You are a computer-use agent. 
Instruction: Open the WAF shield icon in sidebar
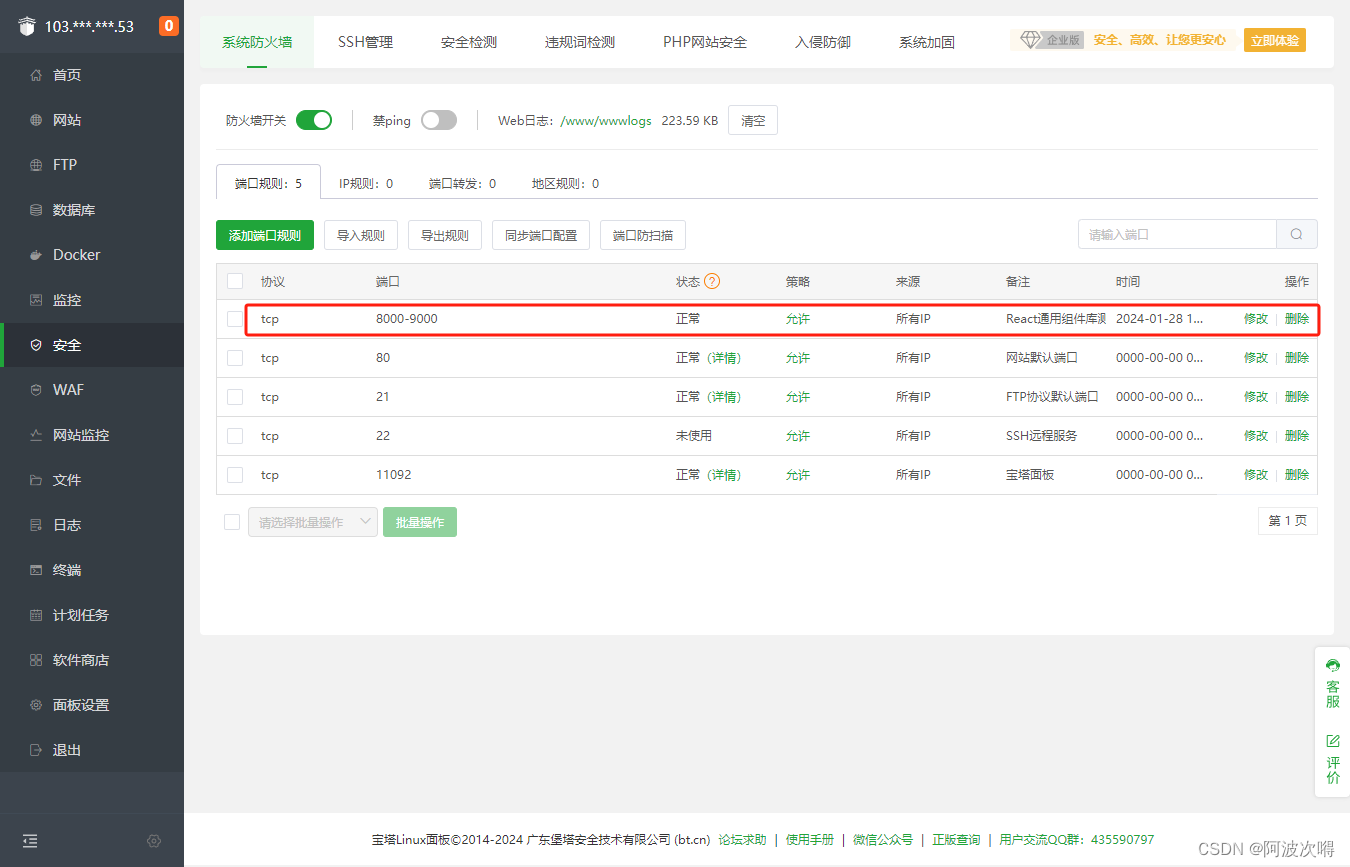point(36,390)
